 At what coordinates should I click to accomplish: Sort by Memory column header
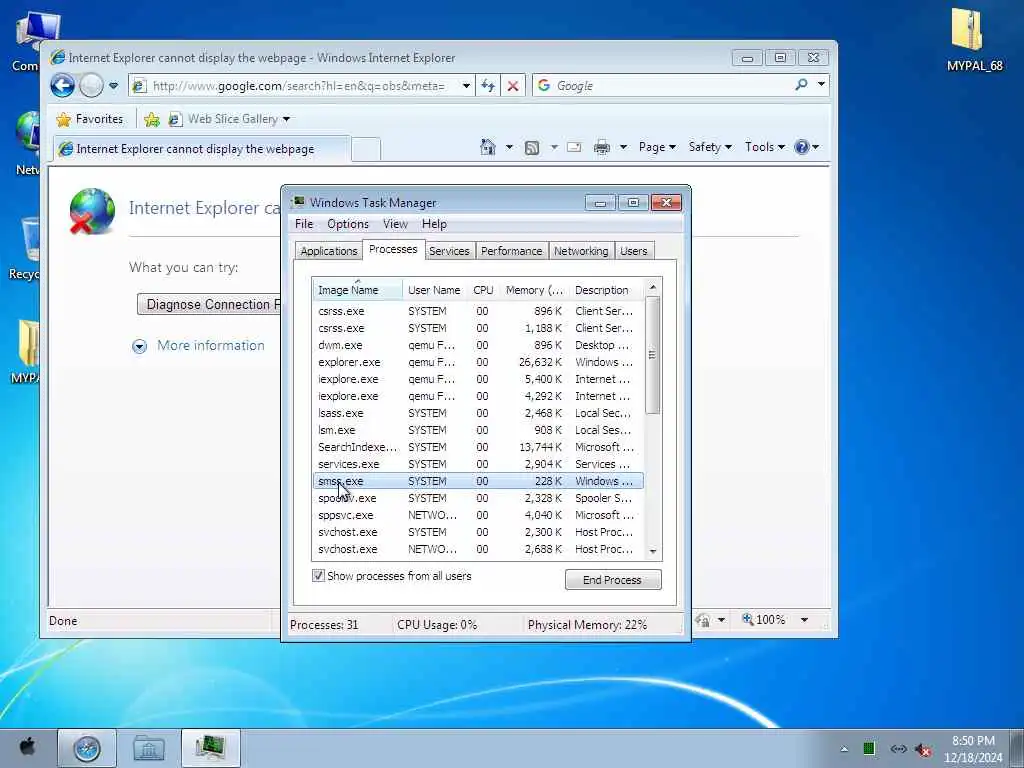(x=534, y=290)
